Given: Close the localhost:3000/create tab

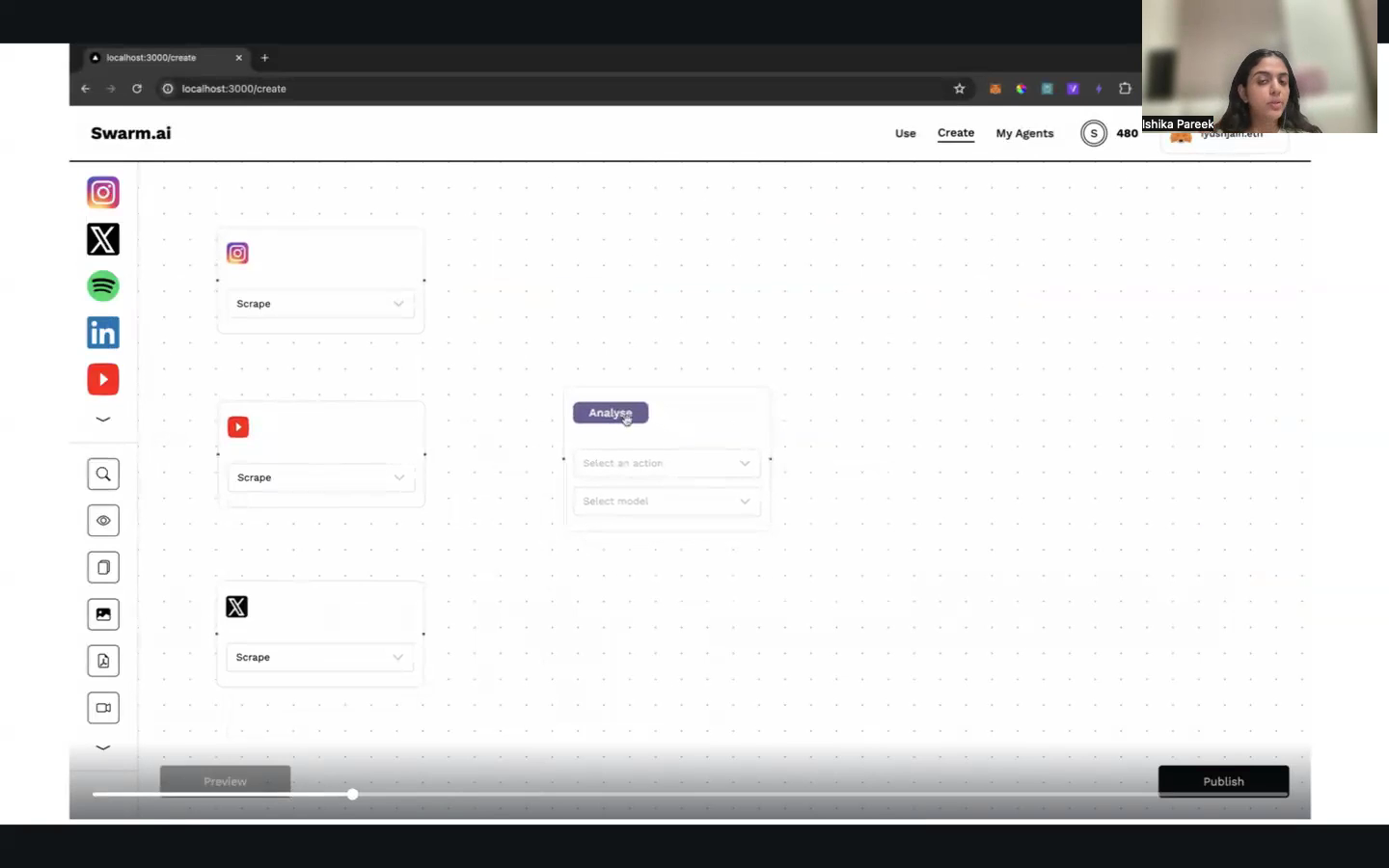Looking at the screenshot, I should click(x=238, y=58).
